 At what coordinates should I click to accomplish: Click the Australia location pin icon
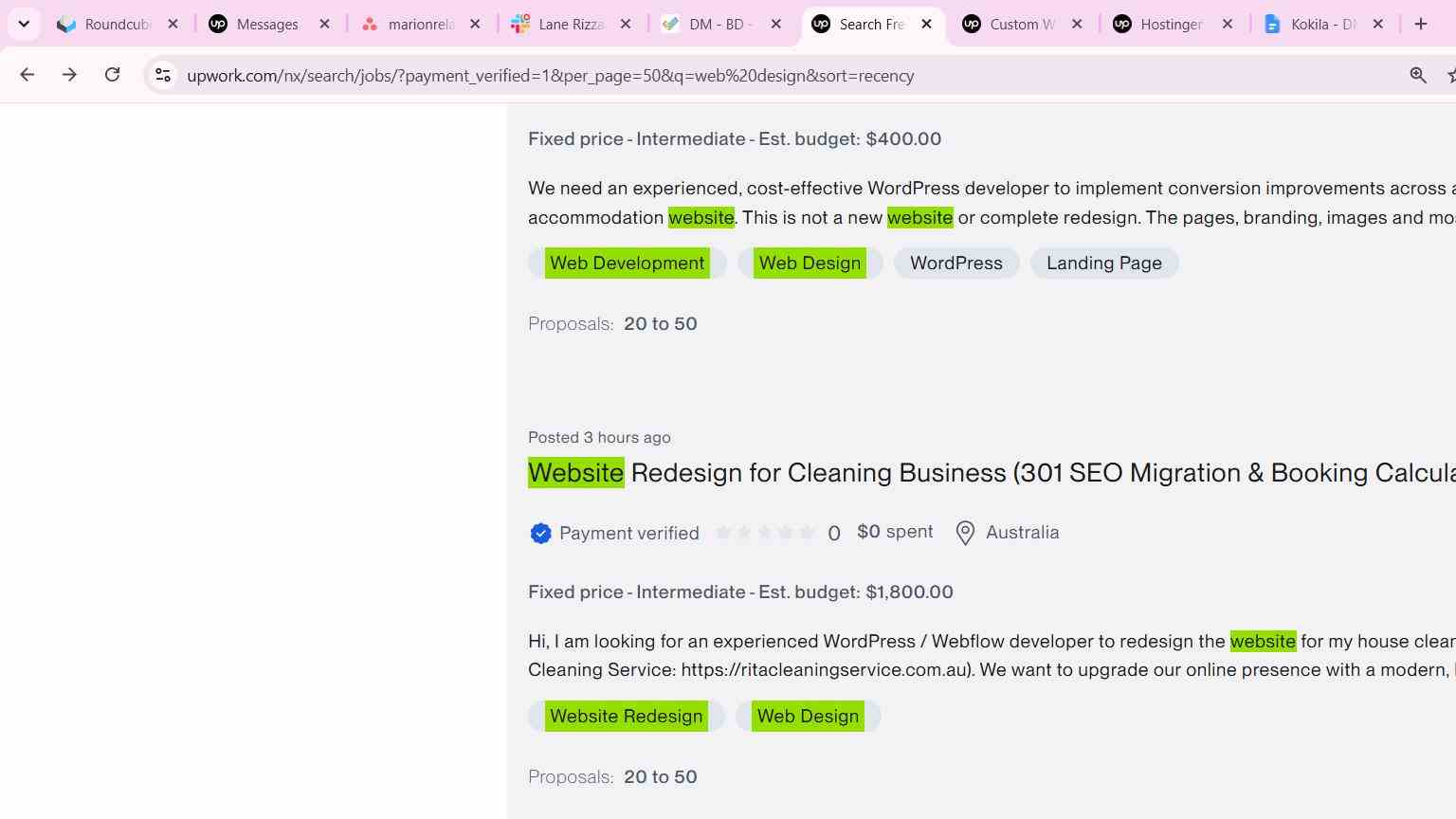[965, 533]
